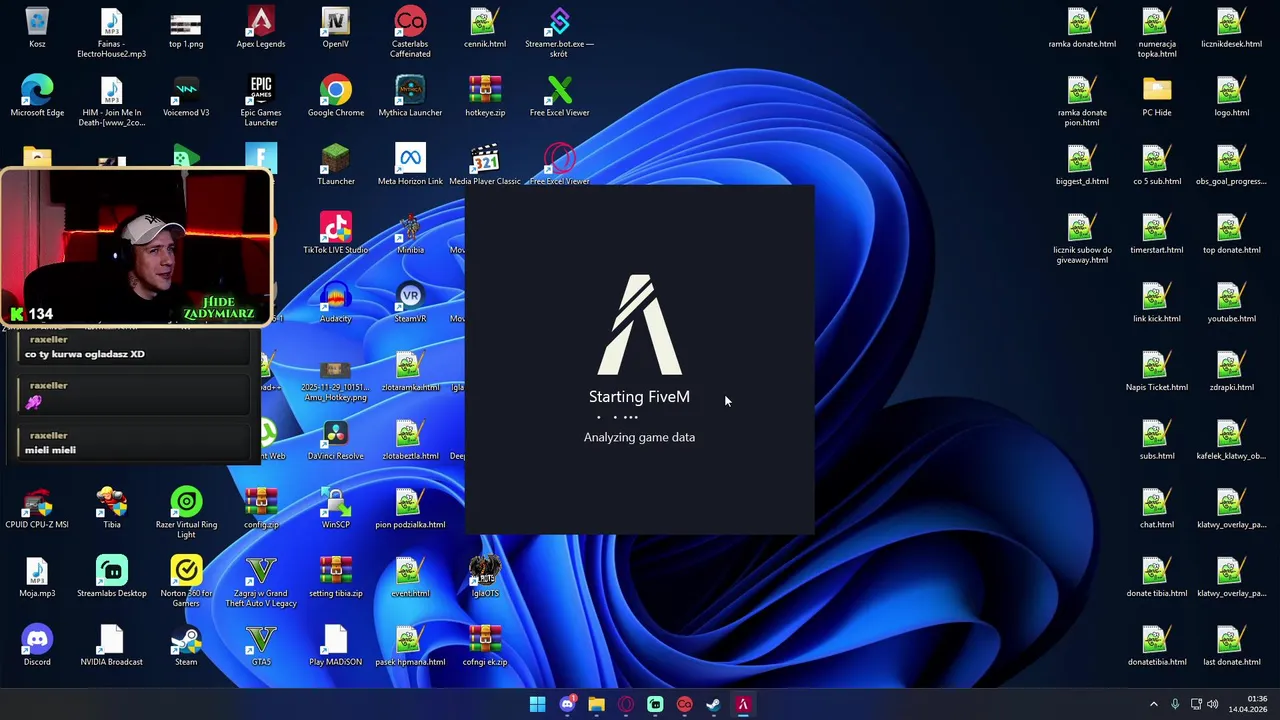The image size is (1280, 720).
Task: Open zdrapki.html desktop file
Action: [1232, 371]
